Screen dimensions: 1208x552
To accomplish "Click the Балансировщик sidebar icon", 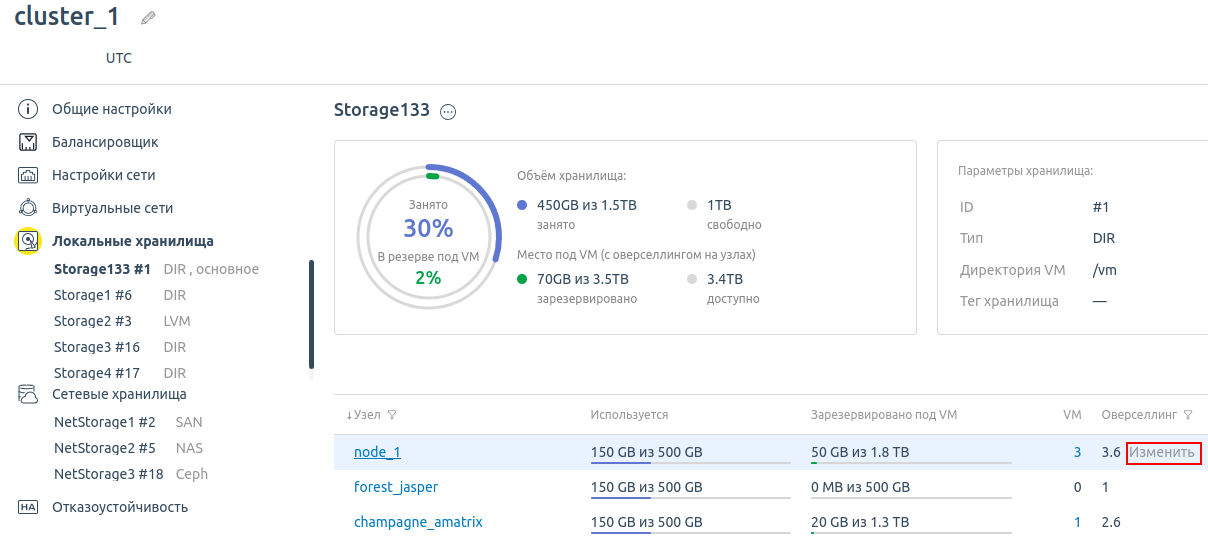I will [x=29, y=142].
